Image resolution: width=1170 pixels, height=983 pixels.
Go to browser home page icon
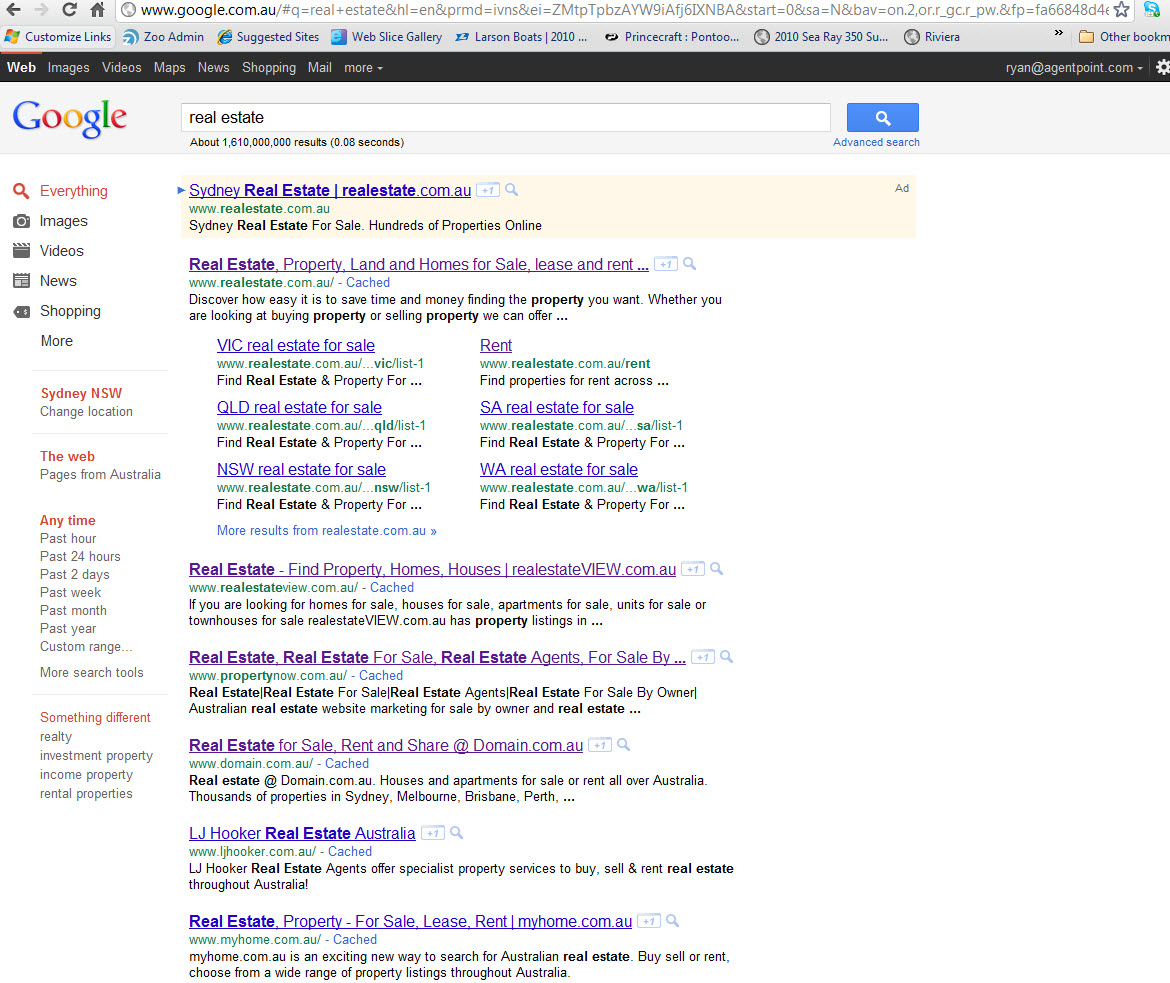click(97, 10)
